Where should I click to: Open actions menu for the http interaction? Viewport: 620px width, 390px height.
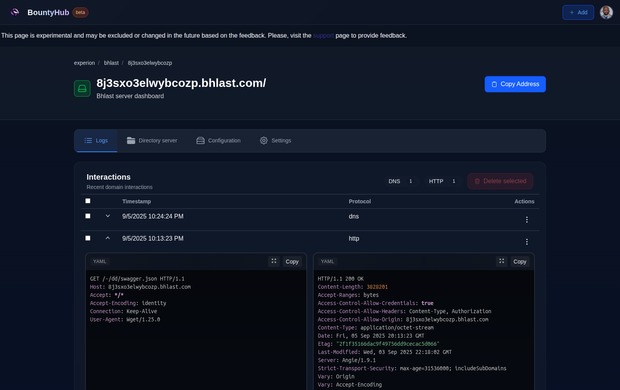coord(526,242)
